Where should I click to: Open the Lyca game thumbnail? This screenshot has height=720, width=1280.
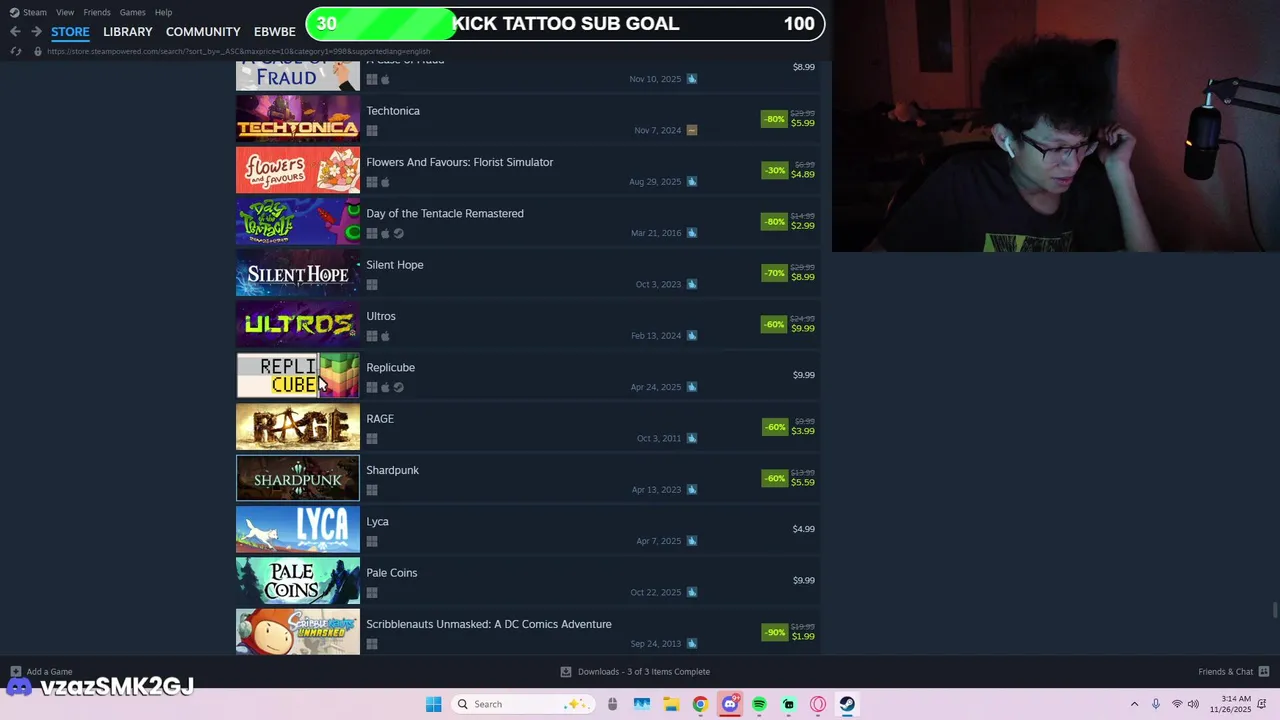click(x=297, y=529)
